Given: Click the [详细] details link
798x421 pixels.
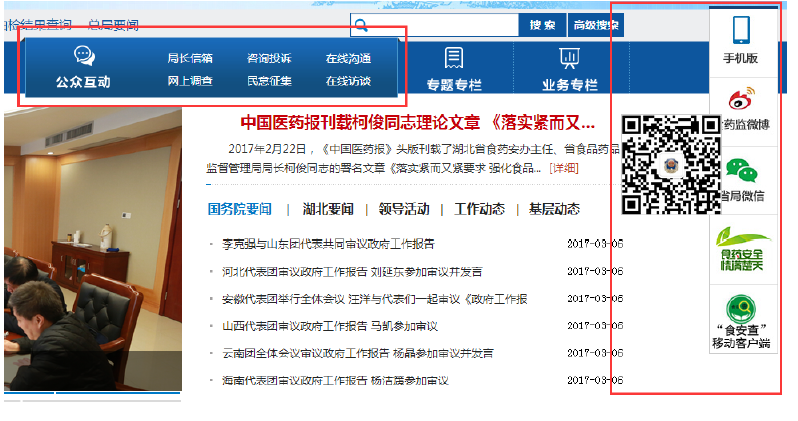Looking at the screenshot, I should [564, 168].
